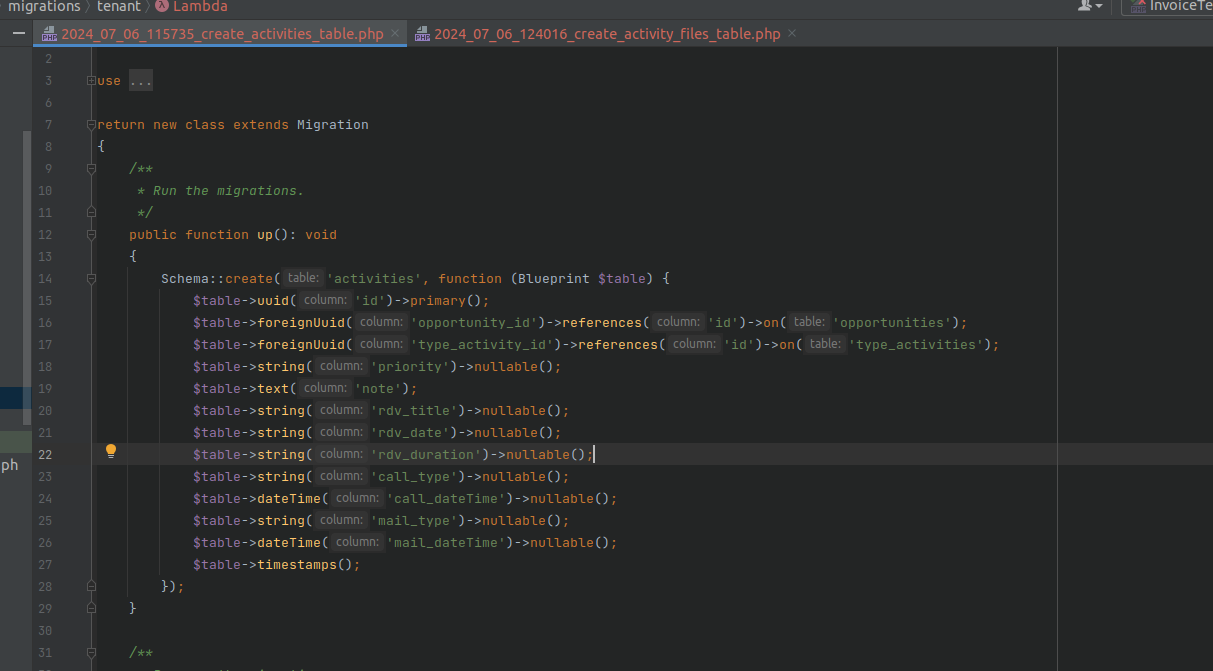
Task: Collapse the up() function fold marker
Action: point(91,235)
